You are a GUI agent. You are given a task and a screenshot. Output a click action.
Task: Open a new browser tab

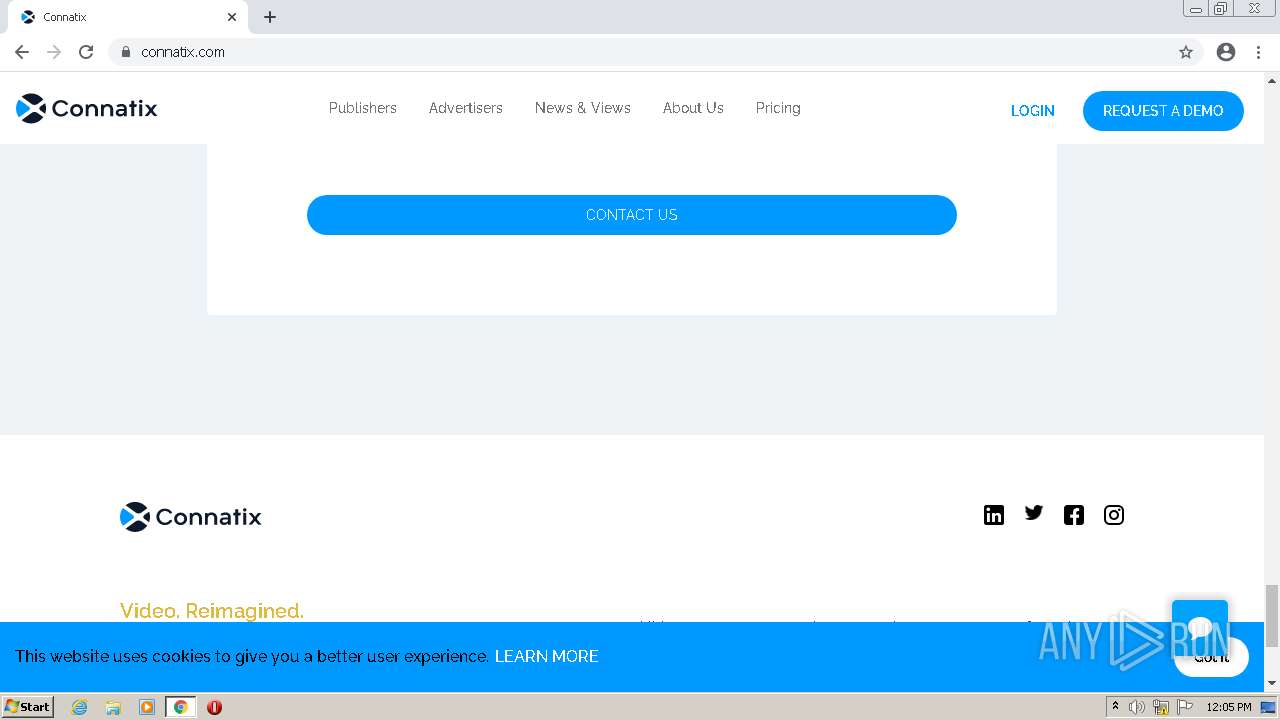click(x=270, y=17)
